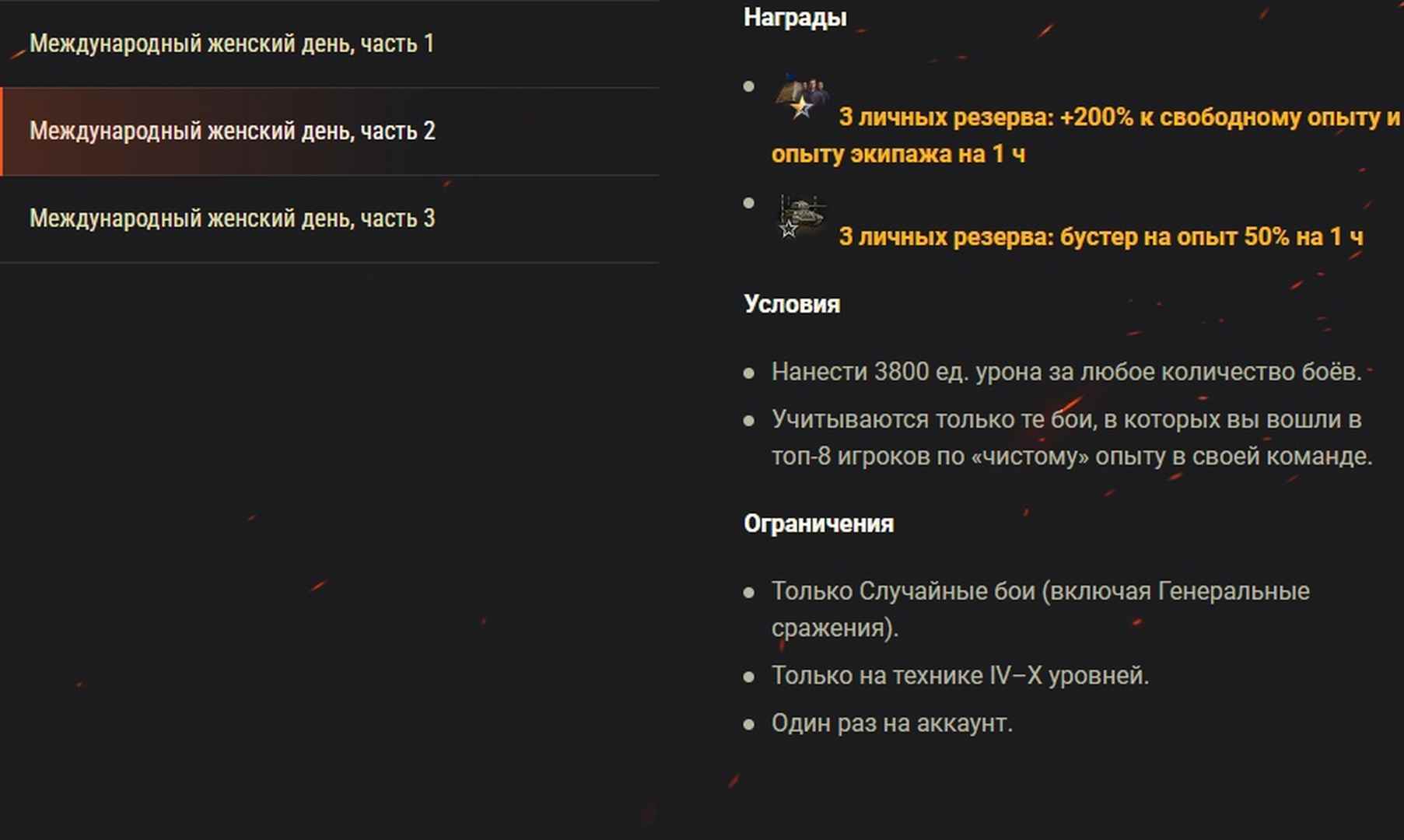Click bullet before Только на технике line
Viewport: 1404px width, 840px height.
pos(749,677)
